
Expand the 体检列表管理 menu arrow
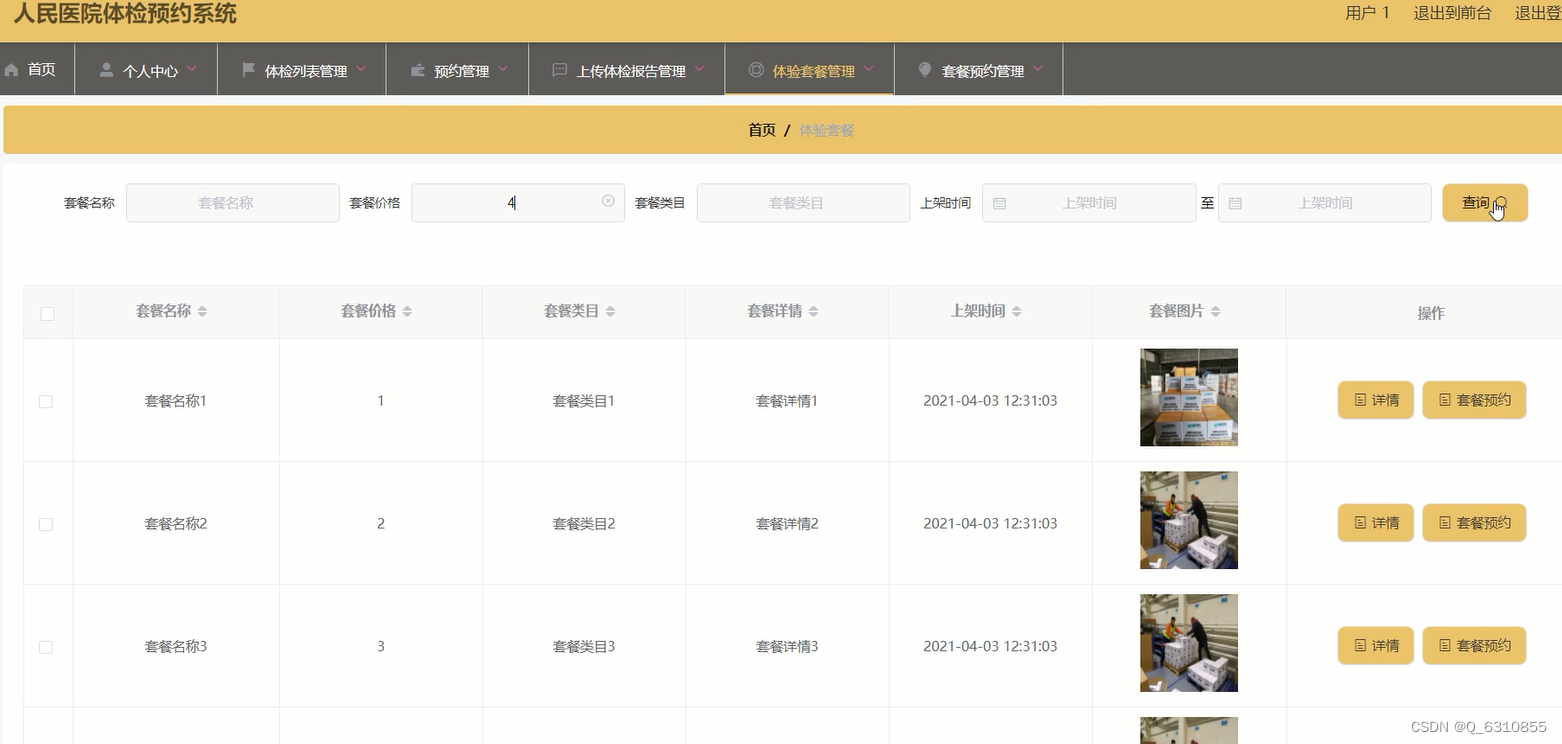pos(361,69)
